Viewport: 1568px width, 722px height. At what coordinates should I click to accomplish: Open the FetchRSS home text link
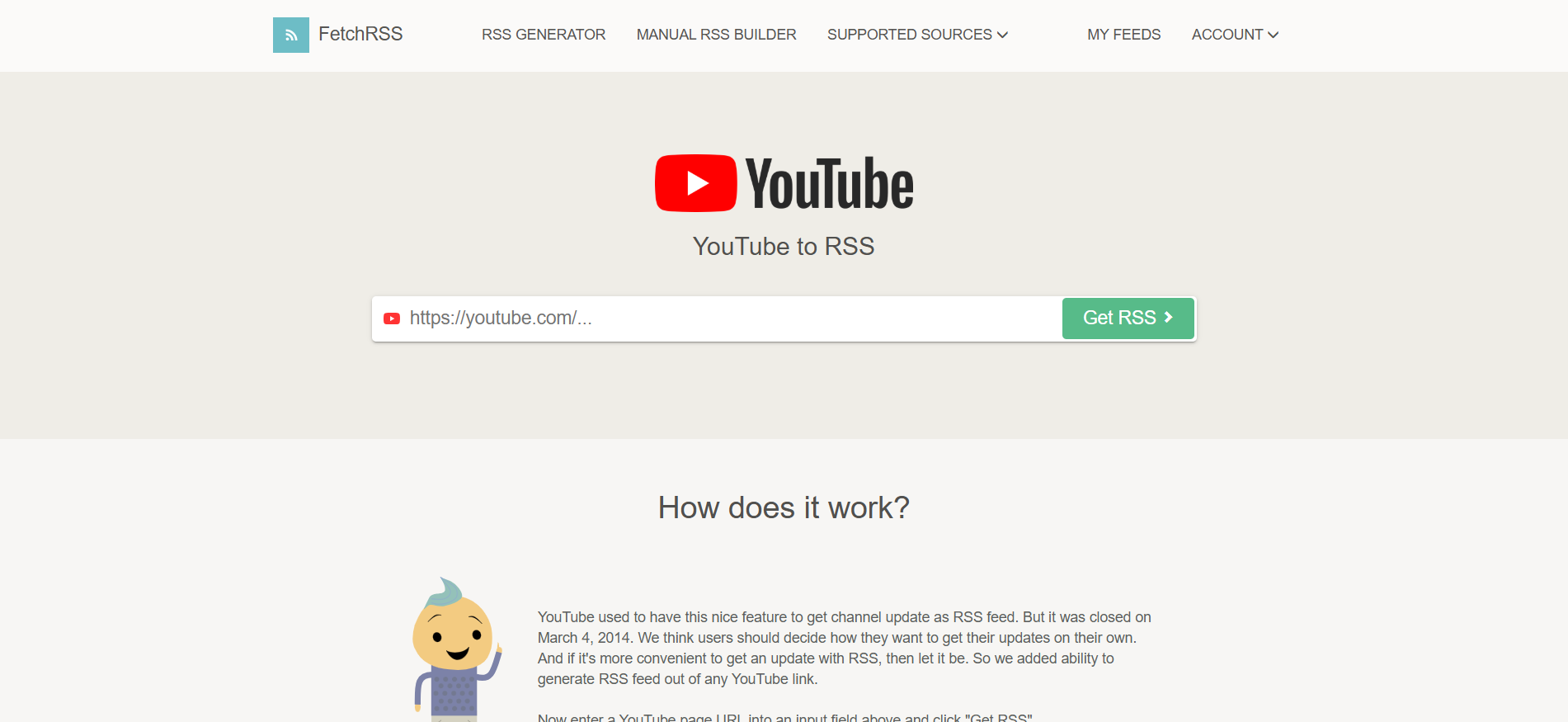tap(360, 34)
